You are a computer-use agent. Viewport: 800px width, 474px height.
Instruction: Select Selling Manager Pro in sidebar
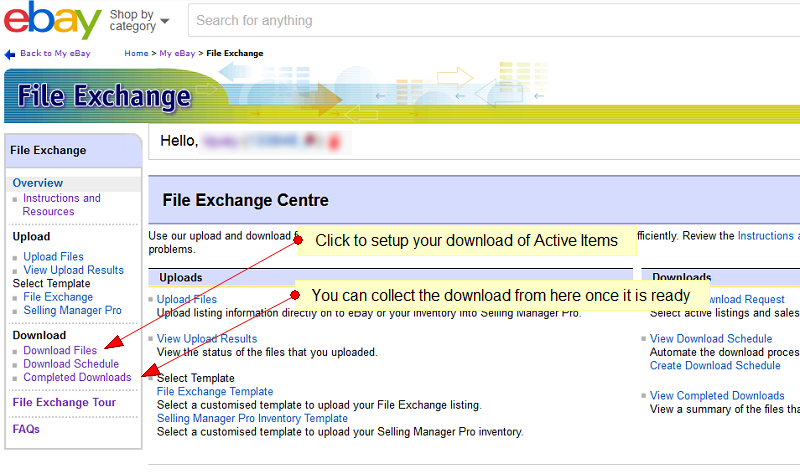click(x=72, y=311)
